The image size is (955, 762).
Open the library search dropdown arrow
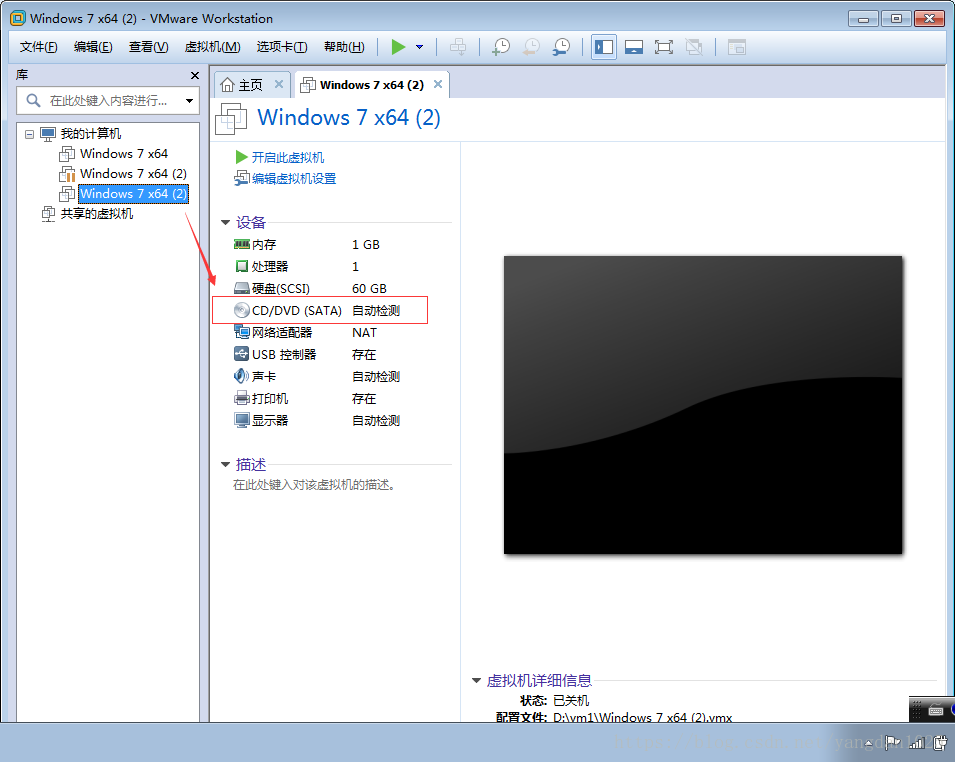coord(189,101)
